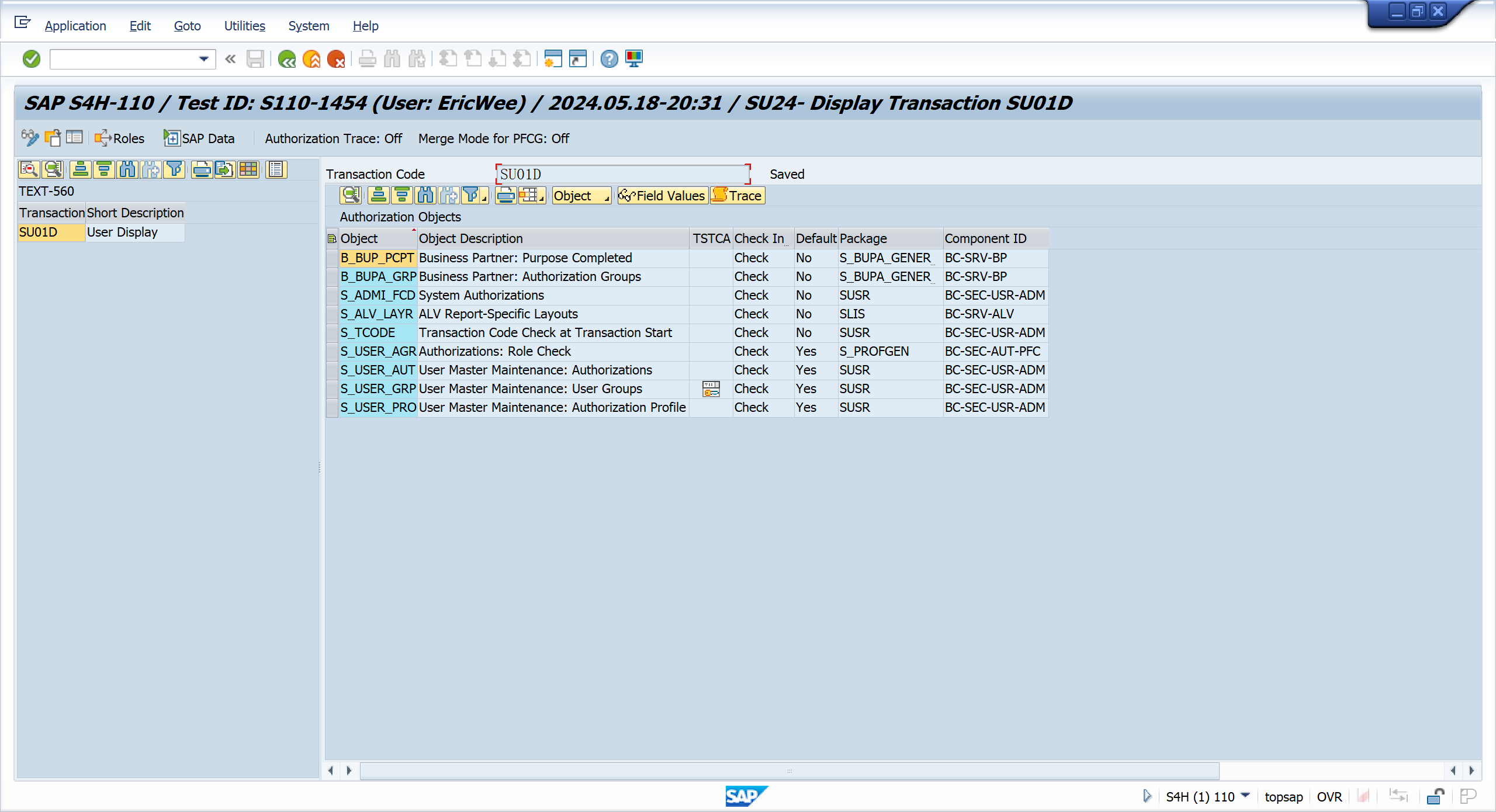This screenshot has width=1496, height=812.
Task: Click the Field Values button
Action: click(x=662, y=196)
